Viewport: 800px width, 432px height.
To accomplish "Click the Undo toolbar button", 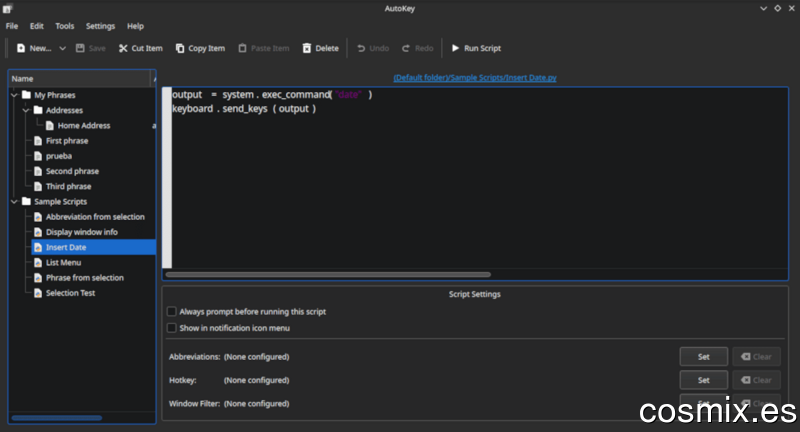I will [x=373, y=48].
